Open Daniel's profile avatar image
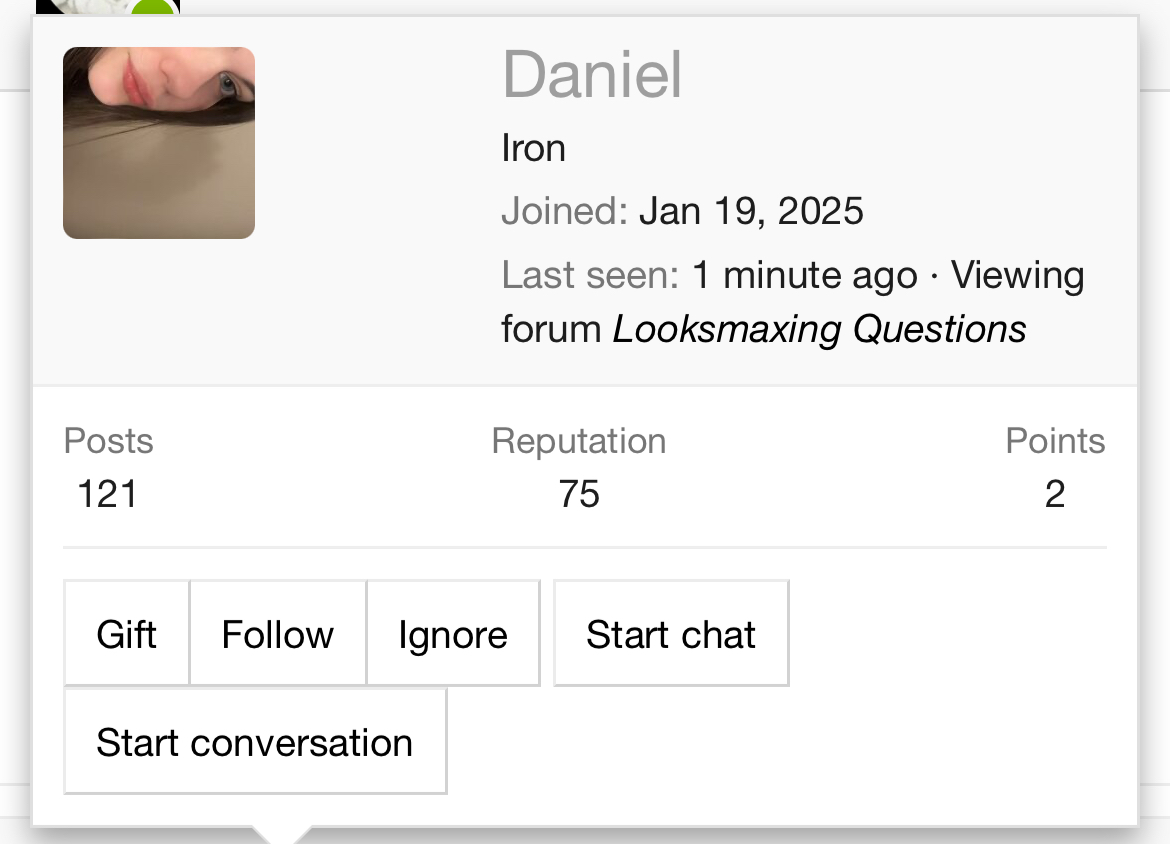This screenshot has width=1170, height=844. pos(159,143)
